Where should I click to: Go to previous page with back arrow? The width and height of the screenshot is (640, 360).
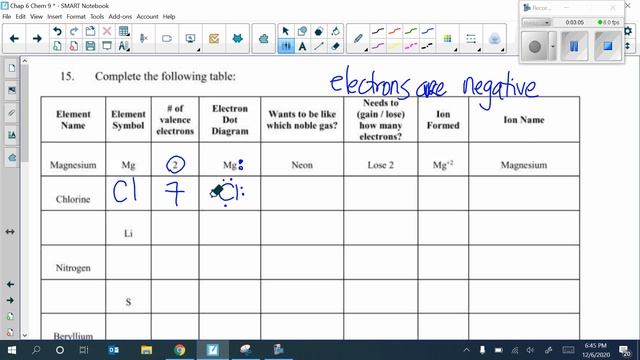point(14,38)
